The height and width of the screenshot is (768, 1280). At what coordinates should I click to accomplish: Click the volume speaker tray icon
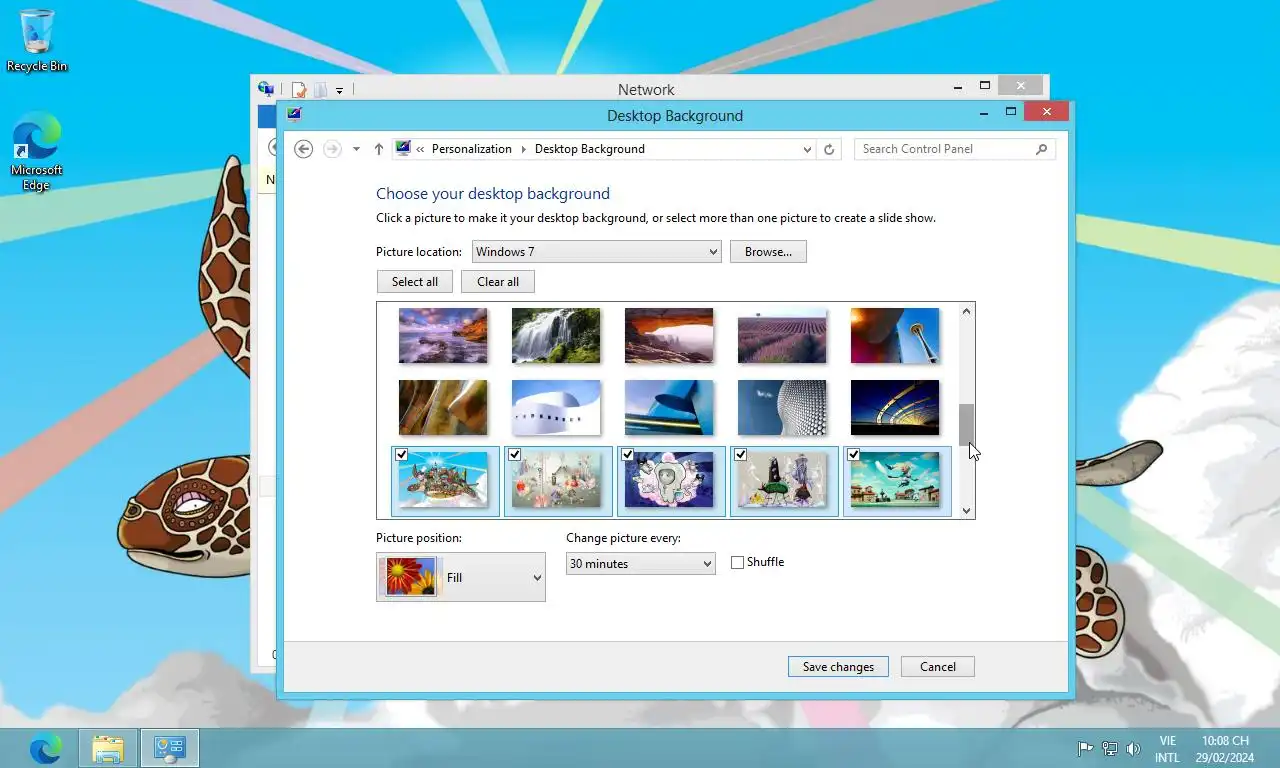click(1133, 749)
